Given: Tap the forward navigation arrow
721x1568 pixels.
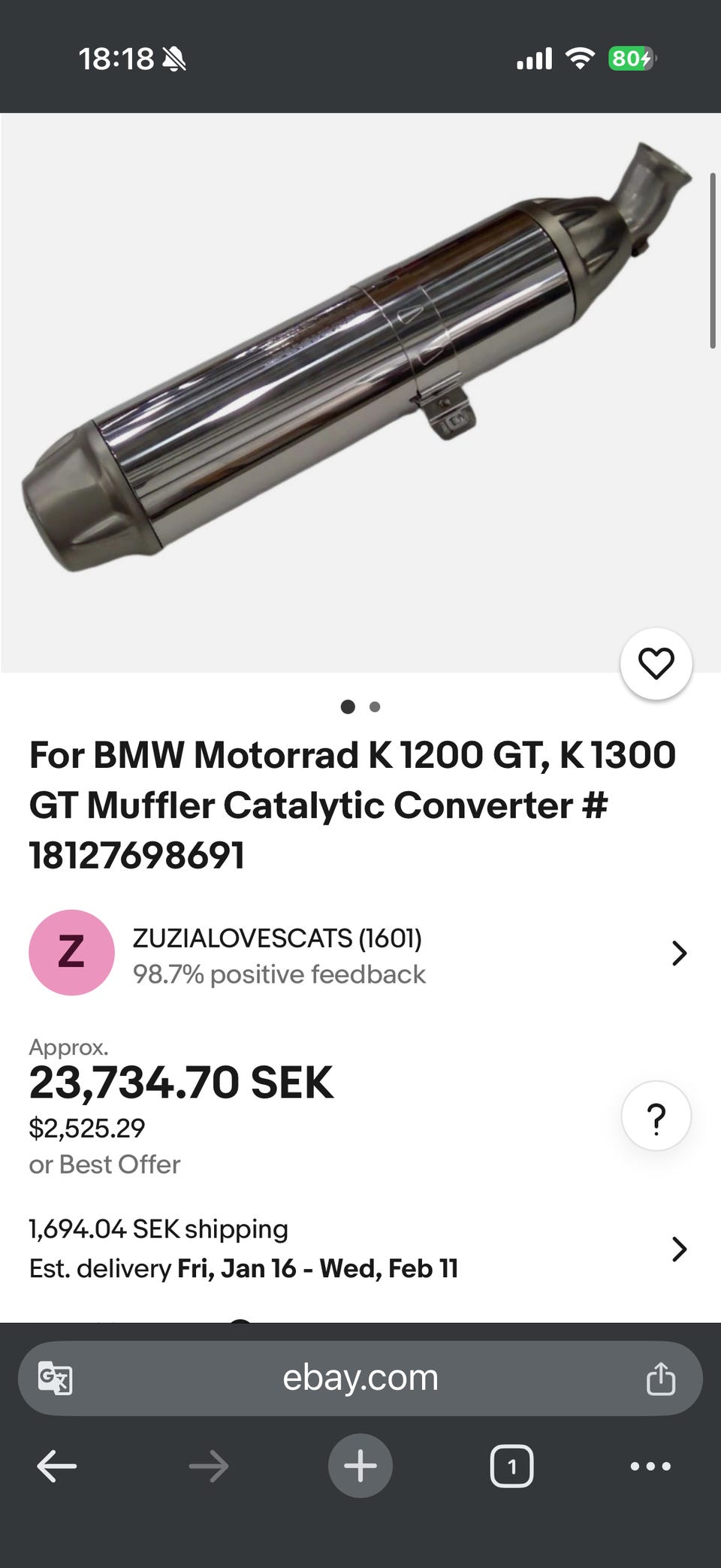Looking at the screenshot, I should pos(208,1466).
